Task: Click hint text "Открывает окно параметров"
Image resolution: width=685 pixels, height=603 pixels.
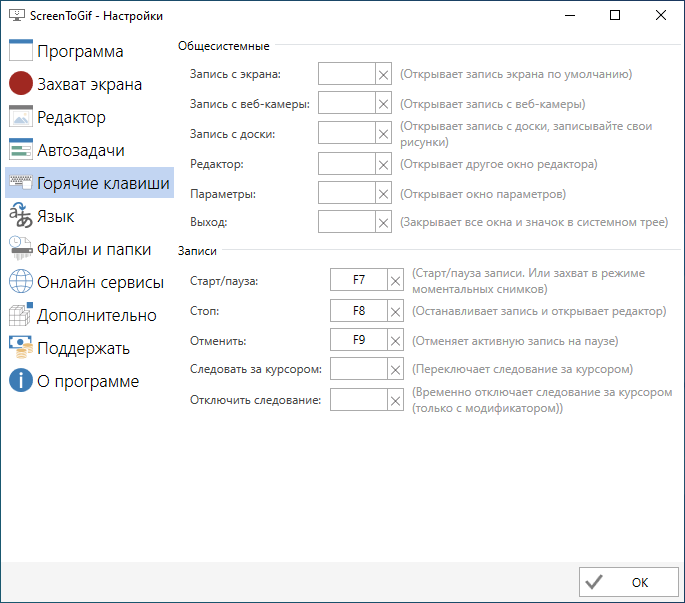Action: [483, 194]
